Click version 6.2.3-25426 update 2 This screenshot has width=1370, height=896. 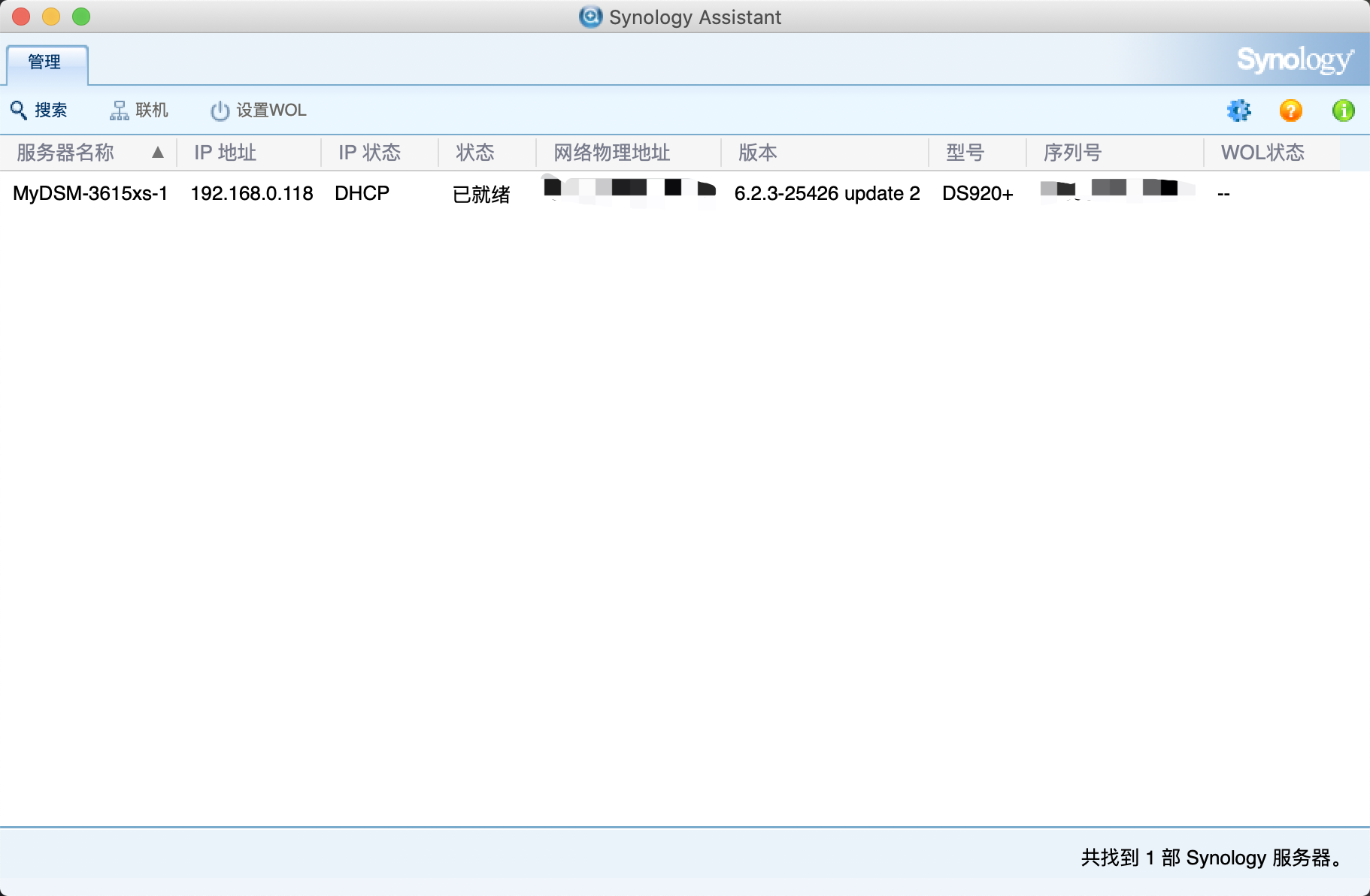tap(827, 194)
